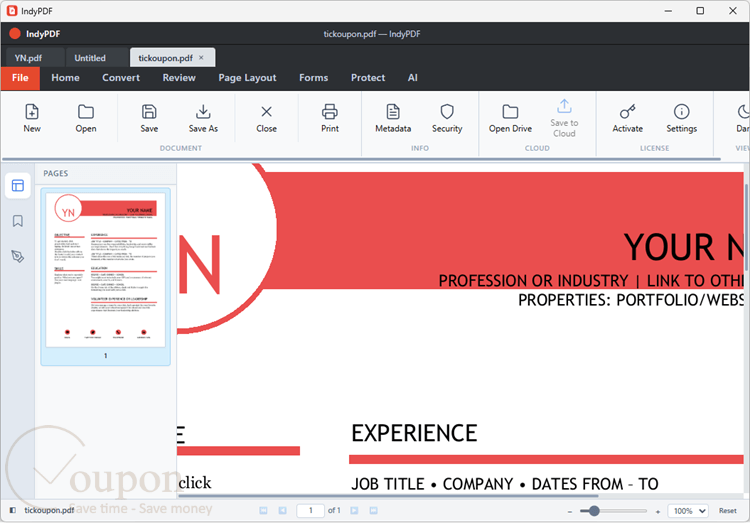Viewport: 750px width, 523px height.
Task: Go to last page button in status bar
Action: pos(374,511)
